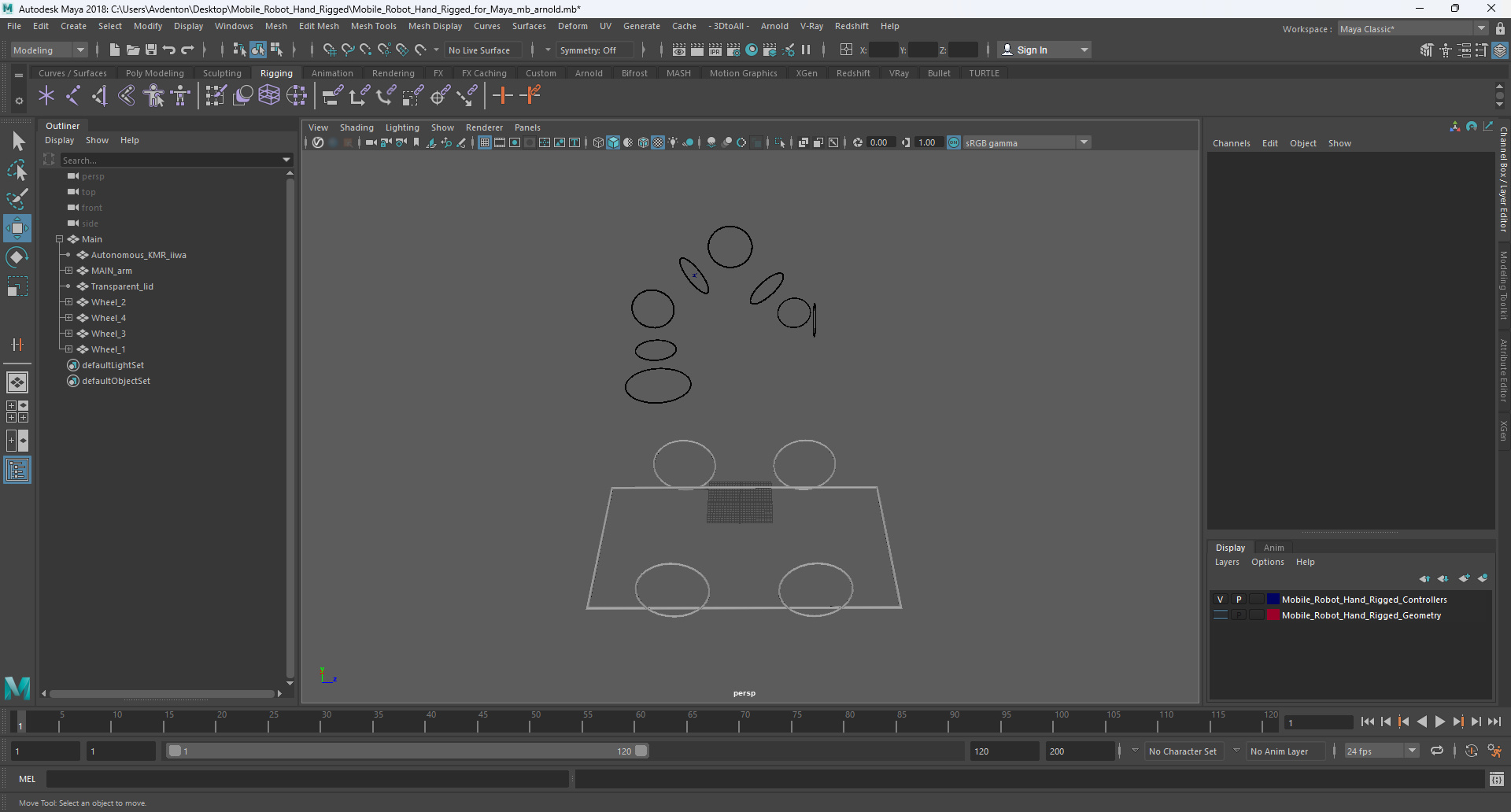Click the Create Joints shelf icon
1511x812 pixels.
point(73,96)
